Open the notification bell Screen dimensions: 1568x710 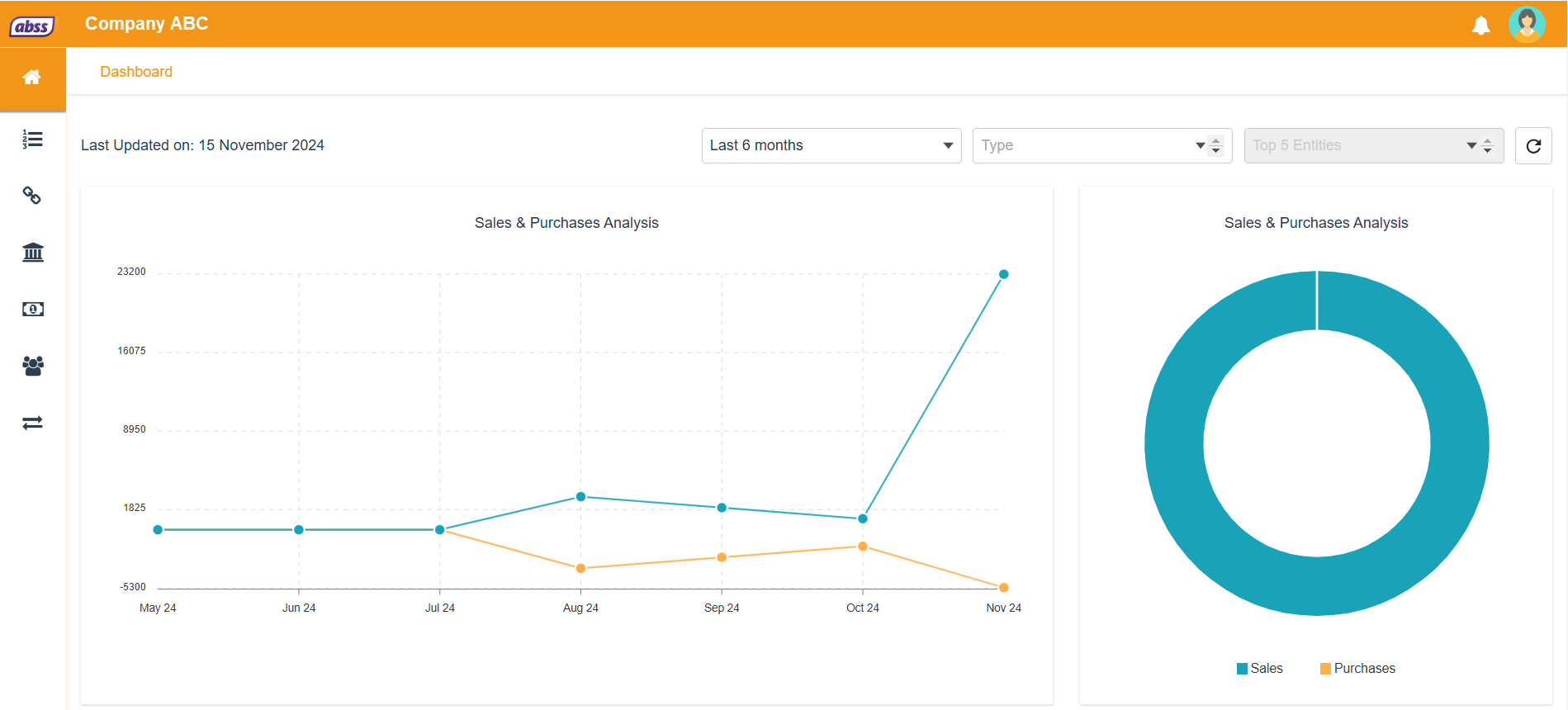1480,25
